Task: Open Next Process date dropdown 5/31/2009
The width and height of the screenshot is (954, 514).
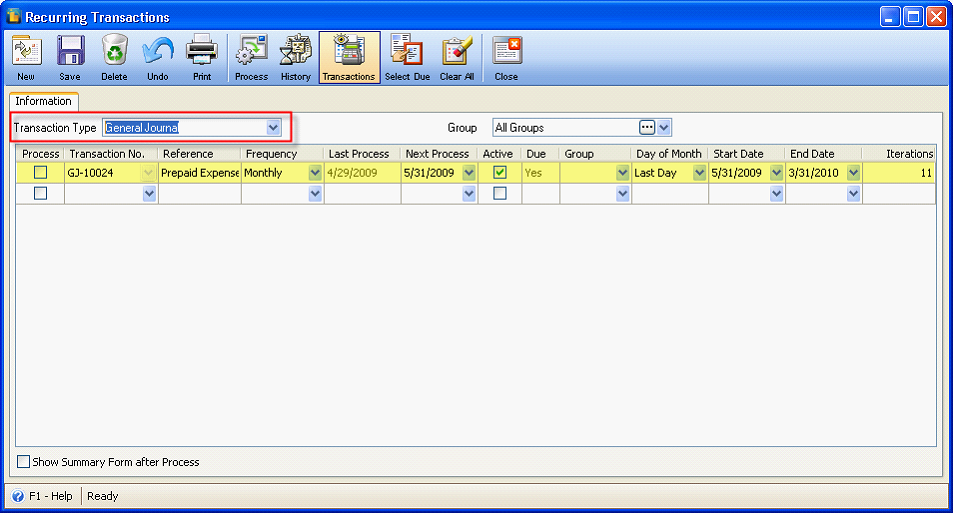Action: coord(468,173)
